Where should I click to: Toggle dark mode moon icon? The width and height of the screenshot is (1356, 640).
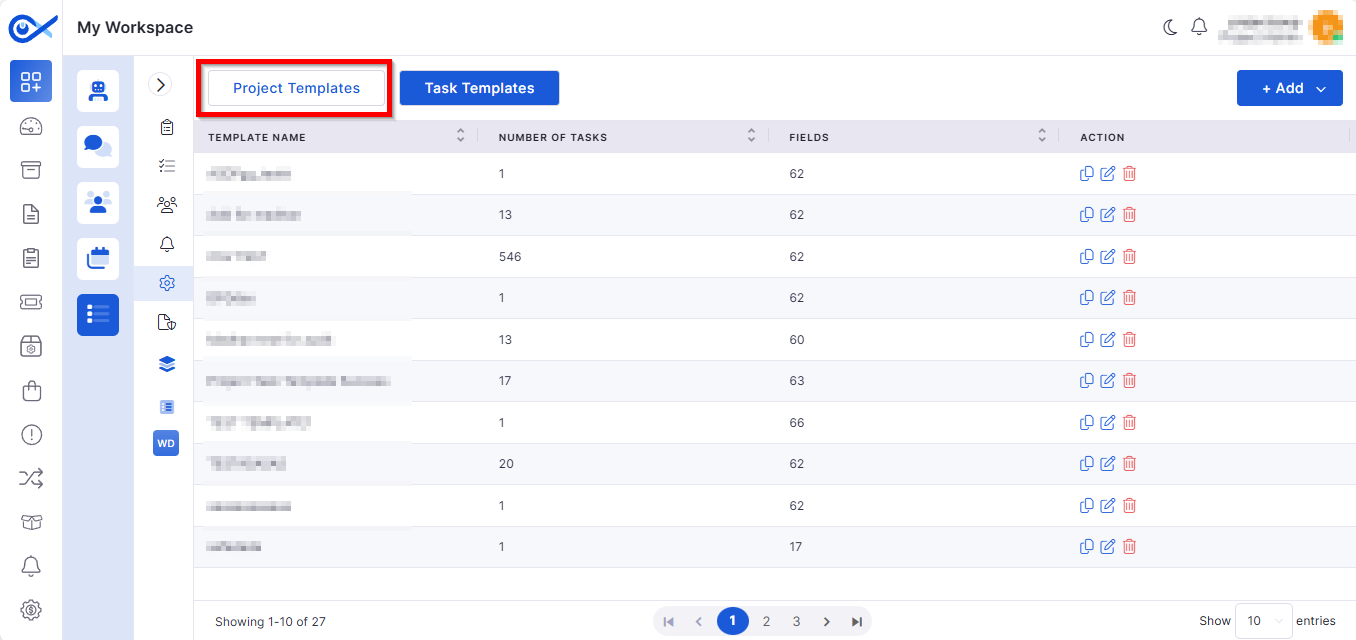pyautogui.click(x=1170, y=28)
